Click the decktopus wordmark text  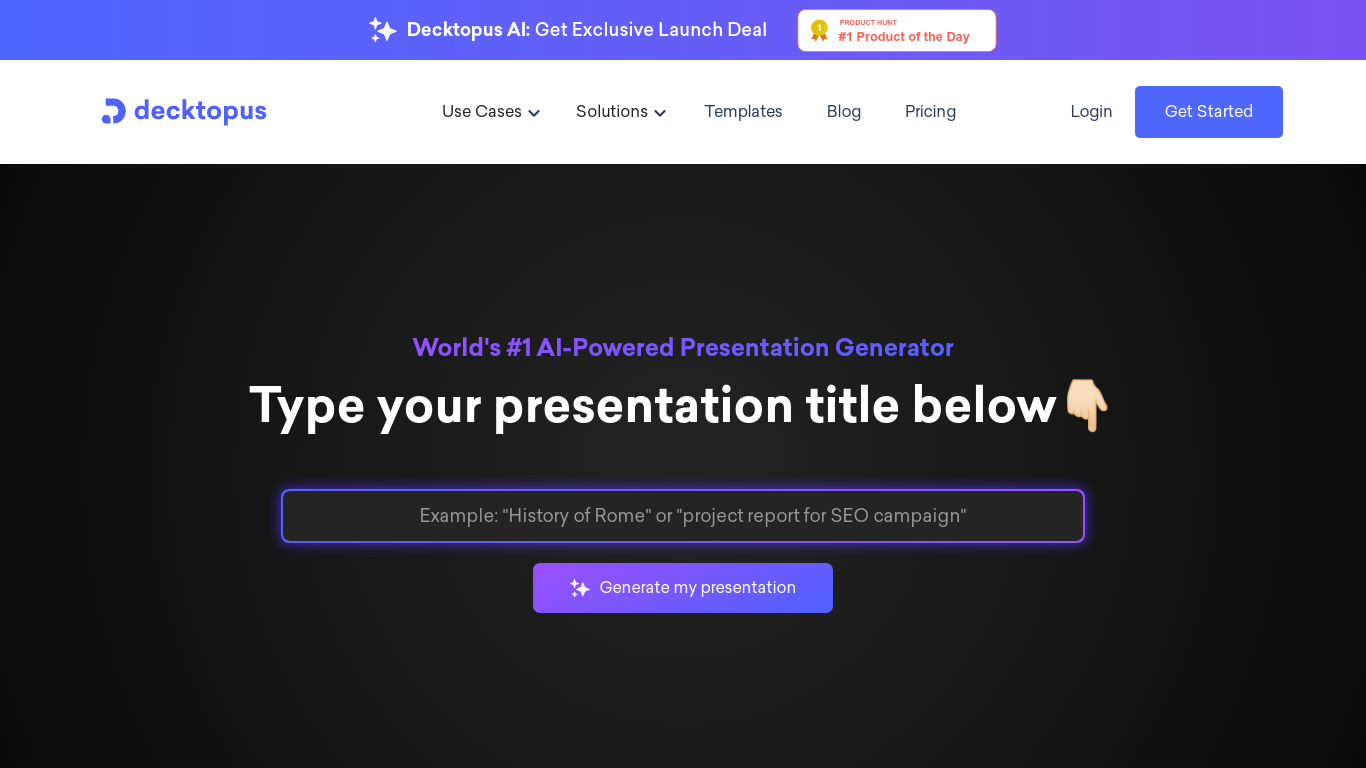click(x=200, y=111)
